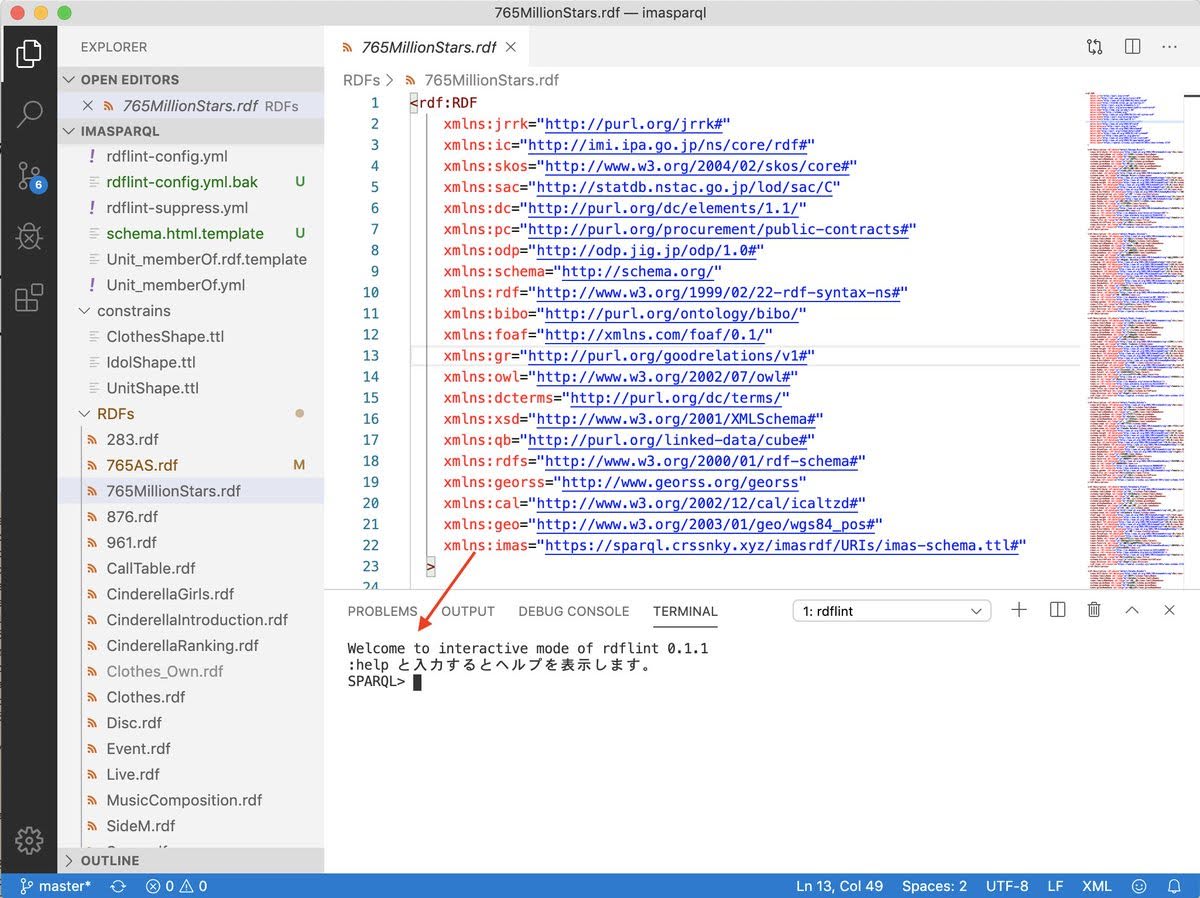Expand the OUTLINE section
1200x898 pixels.
(x=190, y=860)
